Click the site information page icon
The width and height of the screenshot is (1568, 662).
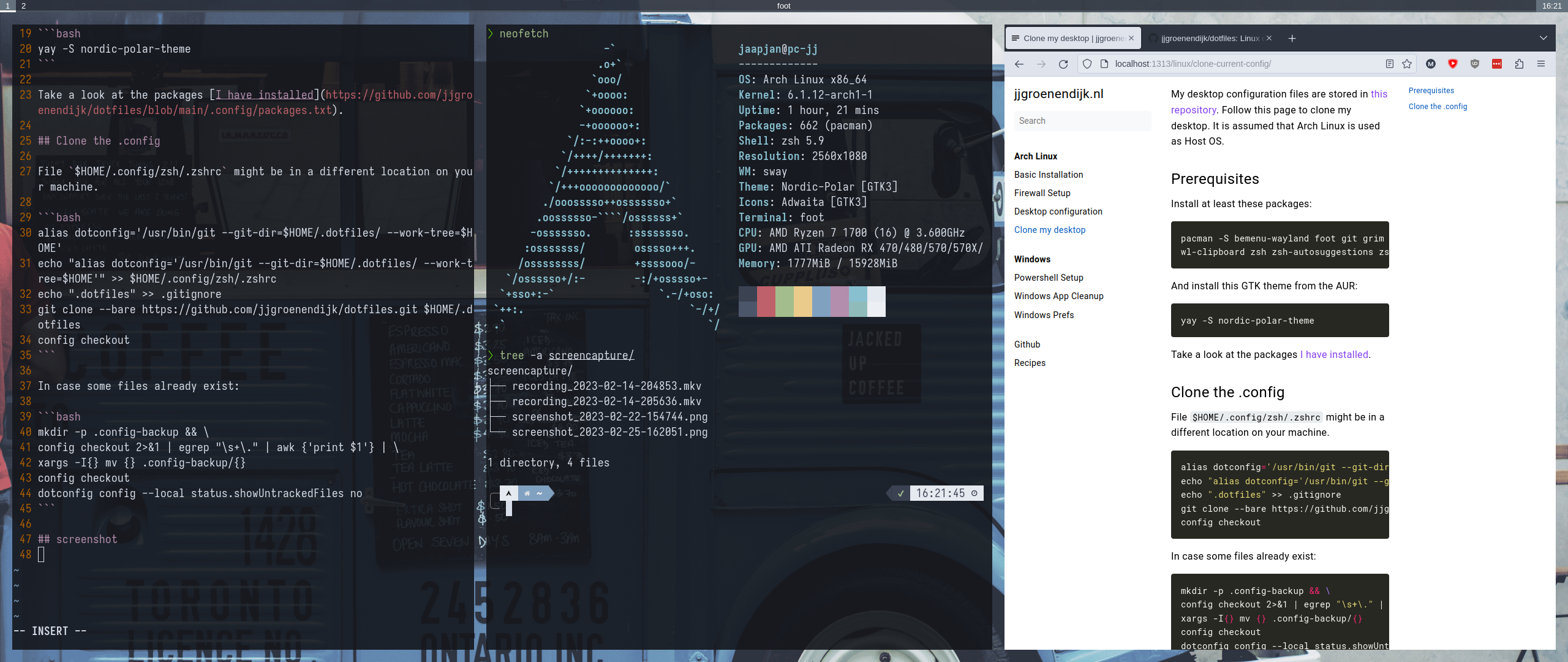[1104, 64]
